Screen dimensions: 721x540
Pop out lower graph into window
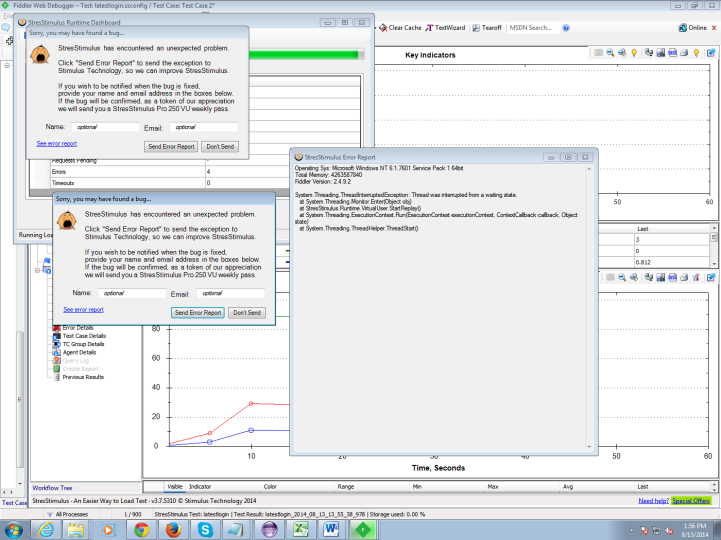711,277
